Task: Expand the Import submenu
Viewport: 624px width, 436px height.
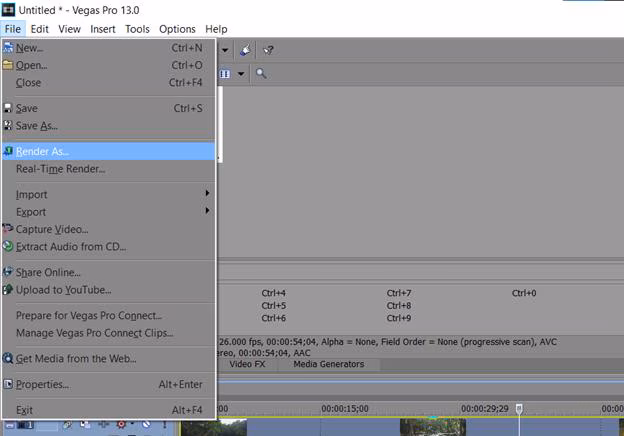Action: coord(108,195)
